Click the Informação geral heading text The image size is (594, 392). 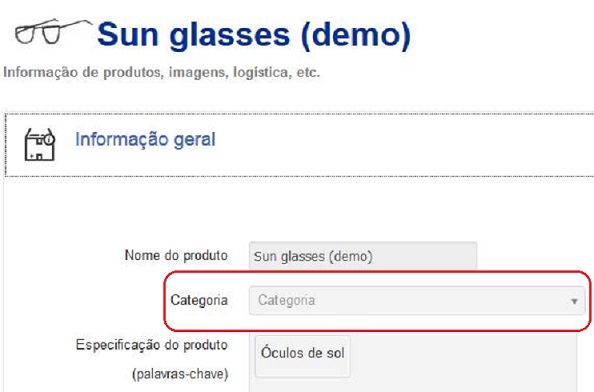tap(145, 139)
